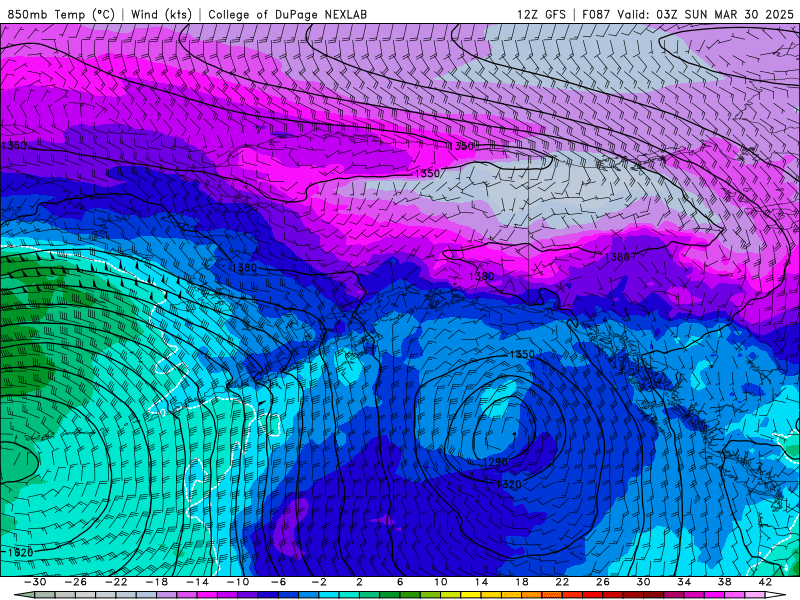Click the 38 color scale label
This screenshot has height=600, width=800.
724,582
